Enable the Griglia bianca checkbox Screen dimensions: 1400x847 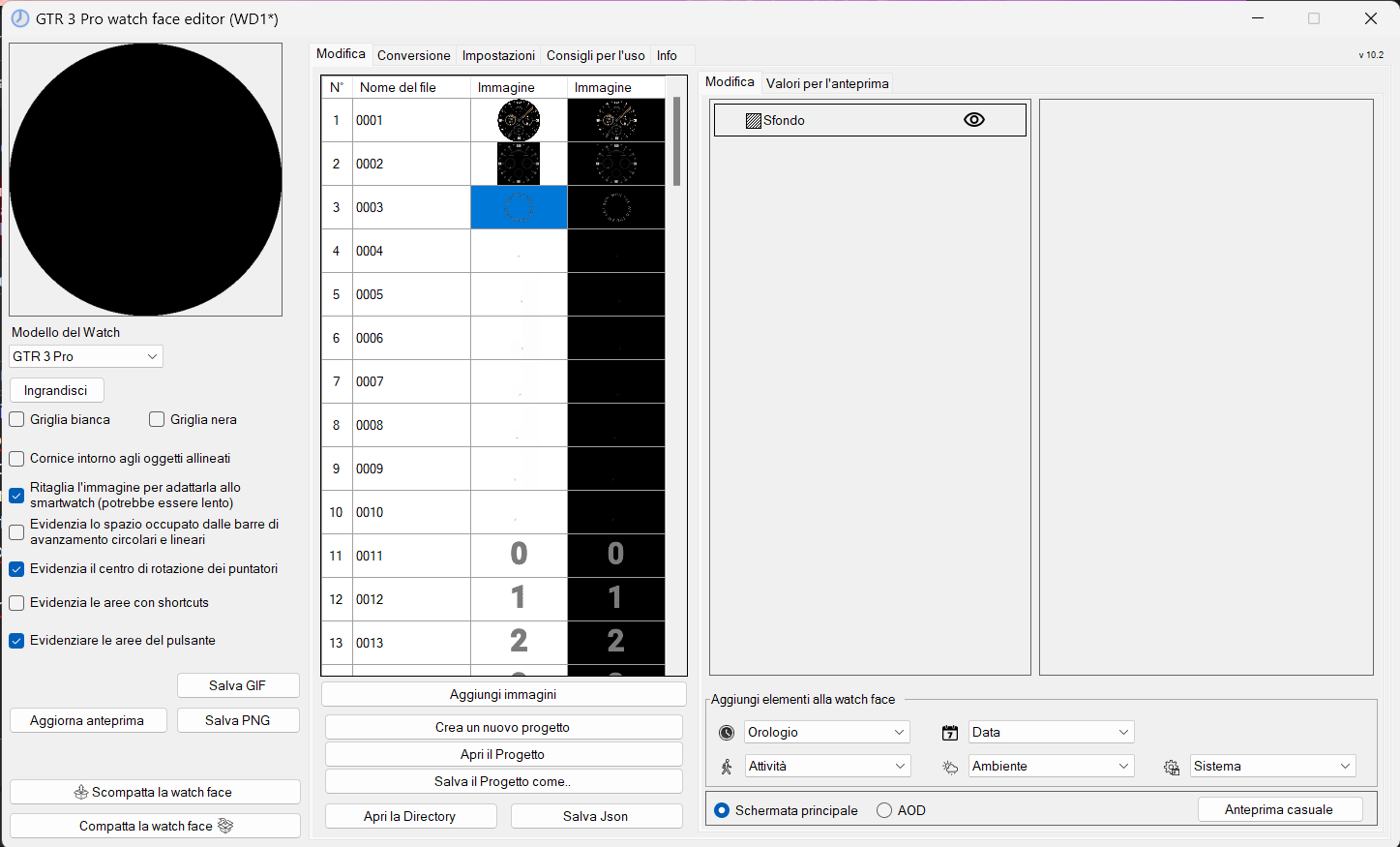tap(16, 419)
